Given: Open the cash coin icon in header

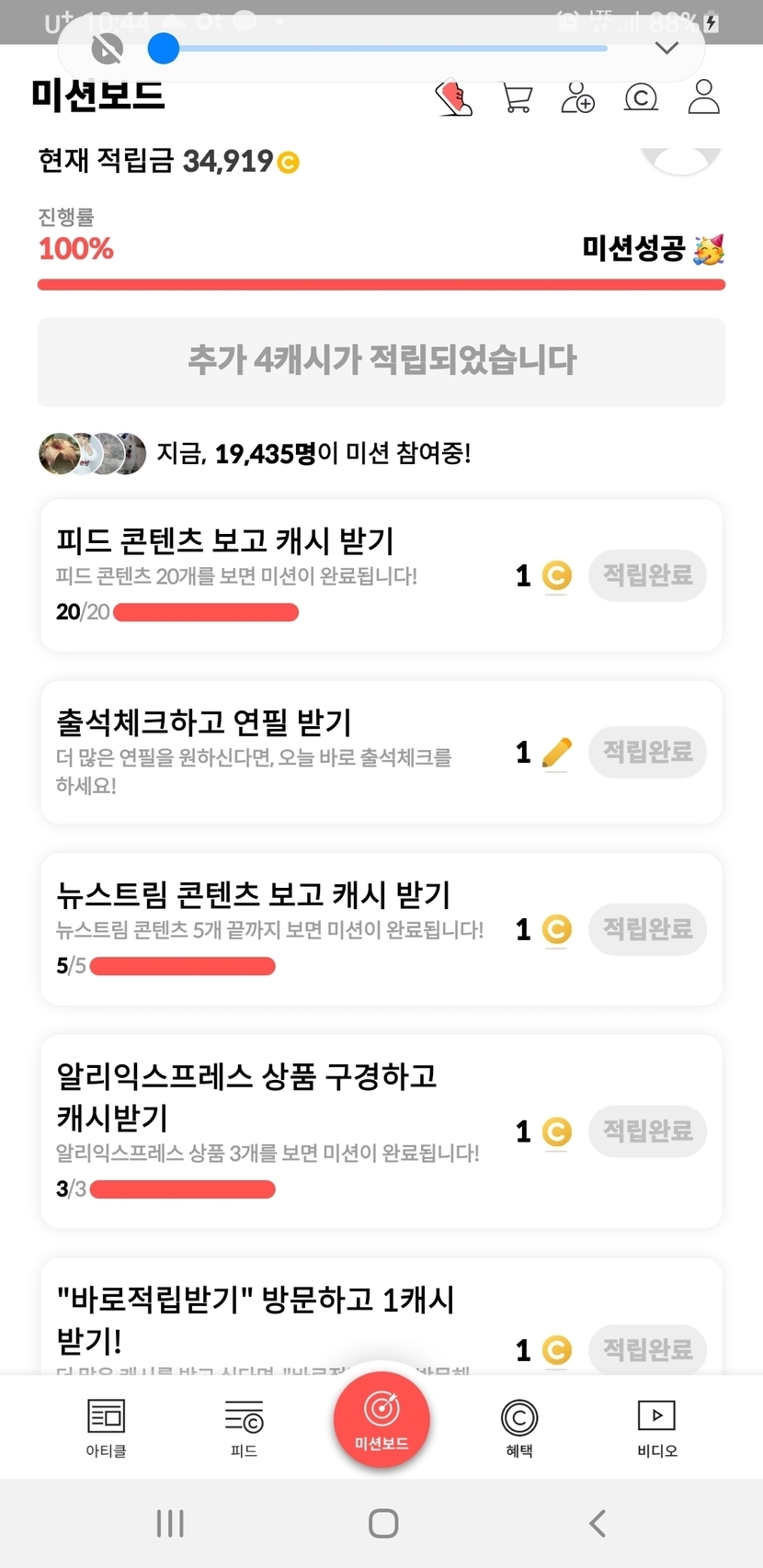Looking at the screenshot, I should pos(641,97).
